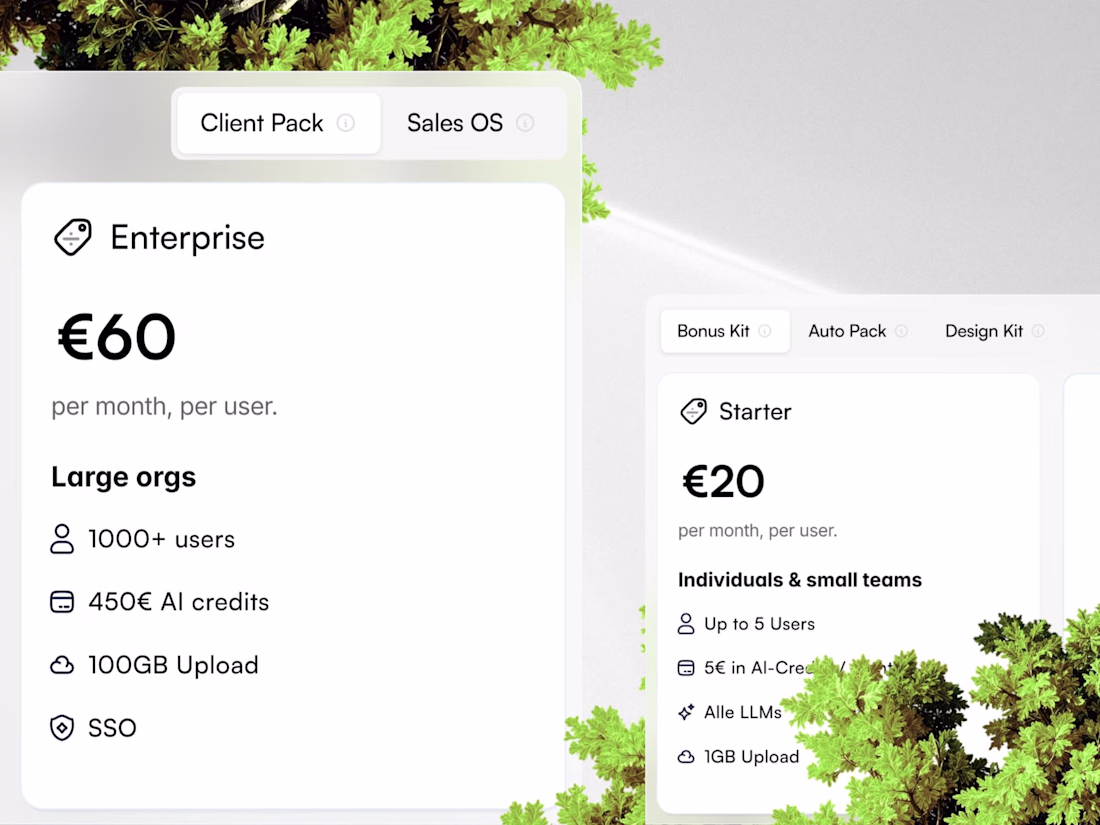This screenshot has width=1100, height=825.
Task: Click the cloud icon beside 1GB Upload
Action: (686, 757)
